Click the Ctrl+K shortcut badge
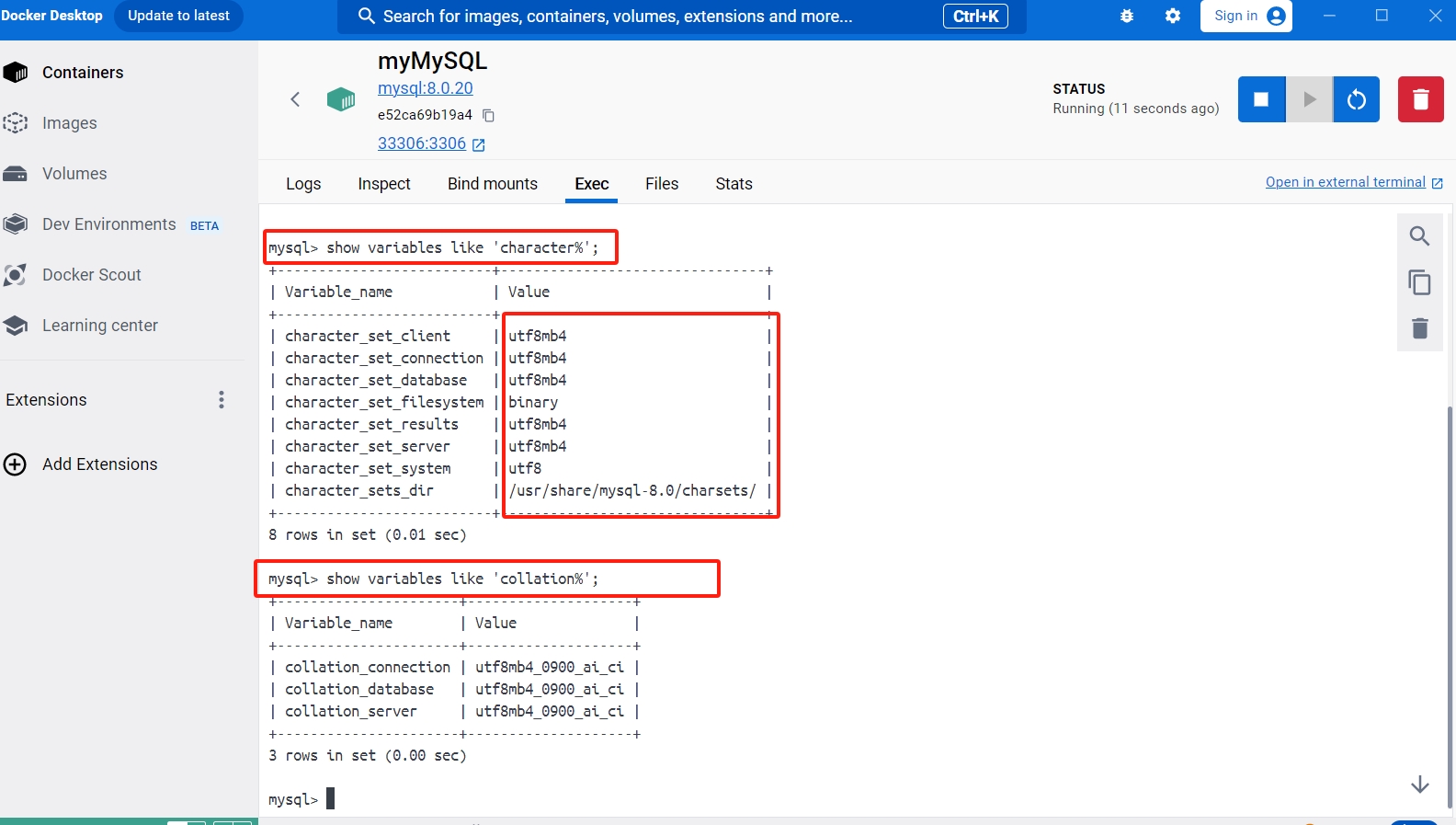Viewport: 1456px width, 825px height. [x=975, y=17]
